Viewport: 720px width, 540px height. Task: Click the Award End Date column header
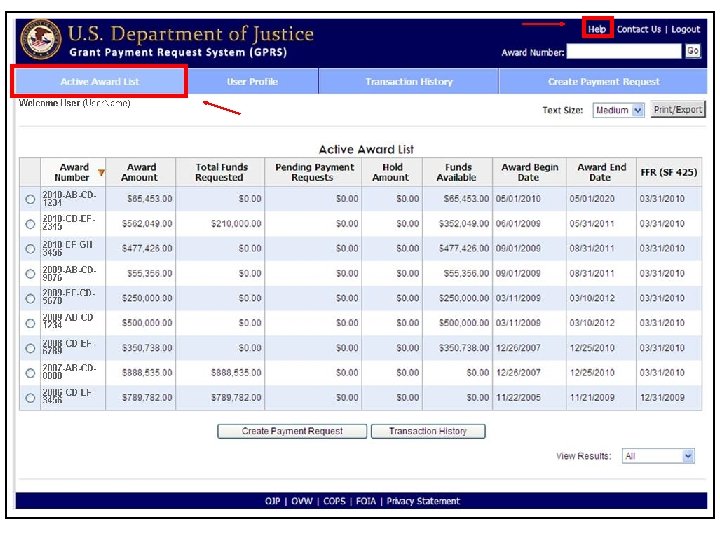[x=602, y=172]
